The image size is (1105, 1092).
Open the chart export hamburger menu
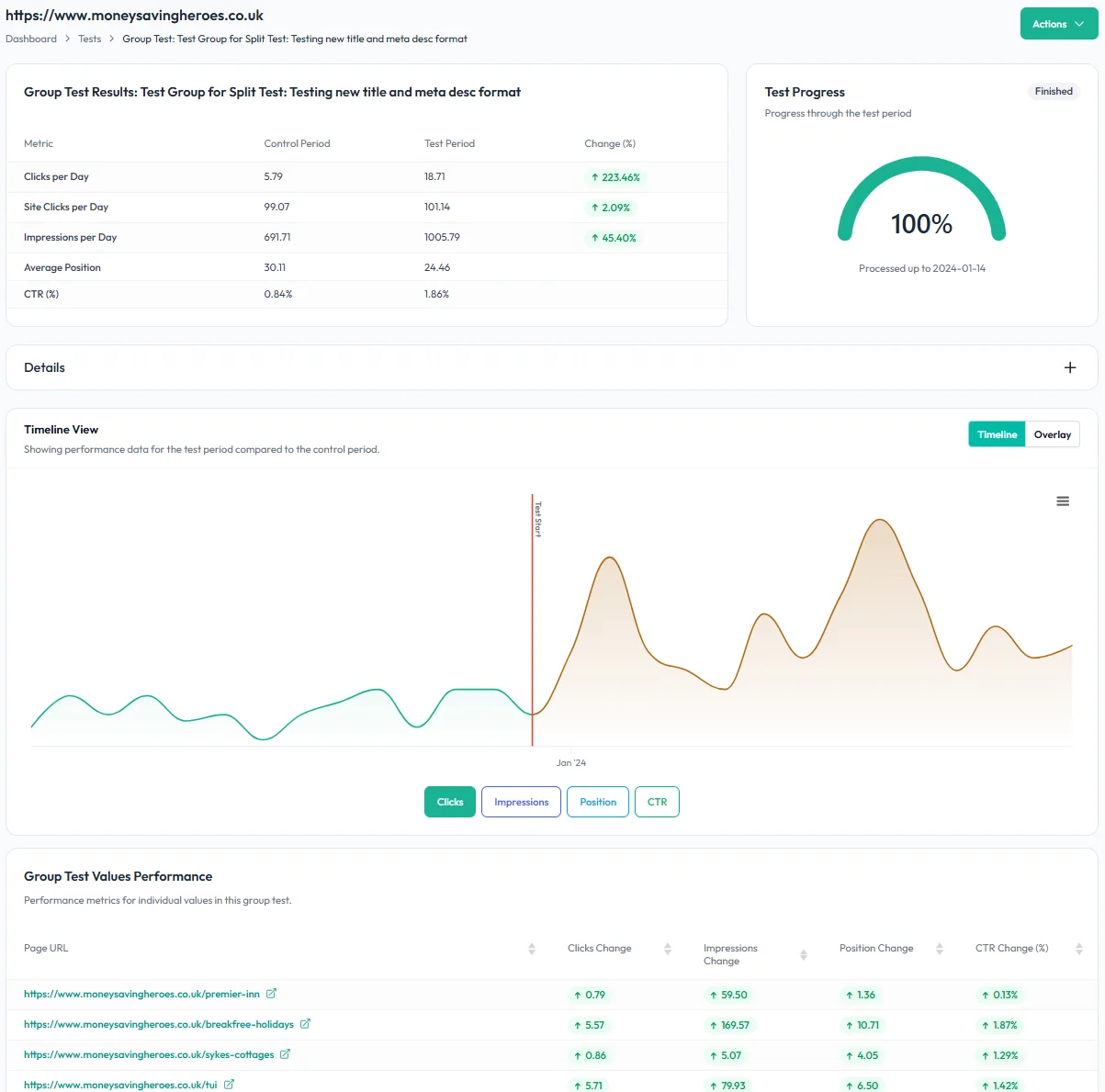(1063, 501)
